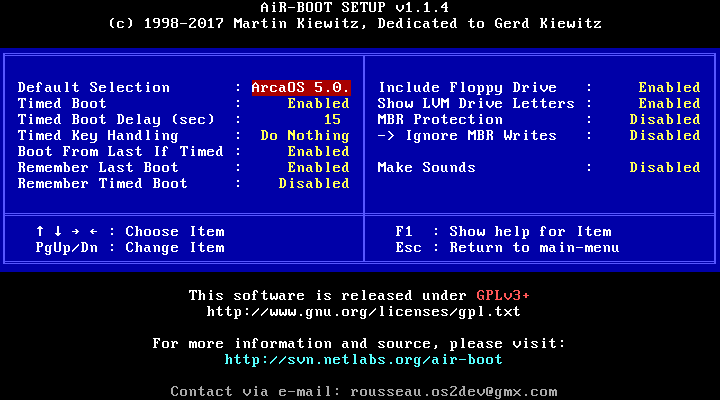The image size is (720, 400).
Task: Click the Choose Item hint text
Action: coord(175,231)
